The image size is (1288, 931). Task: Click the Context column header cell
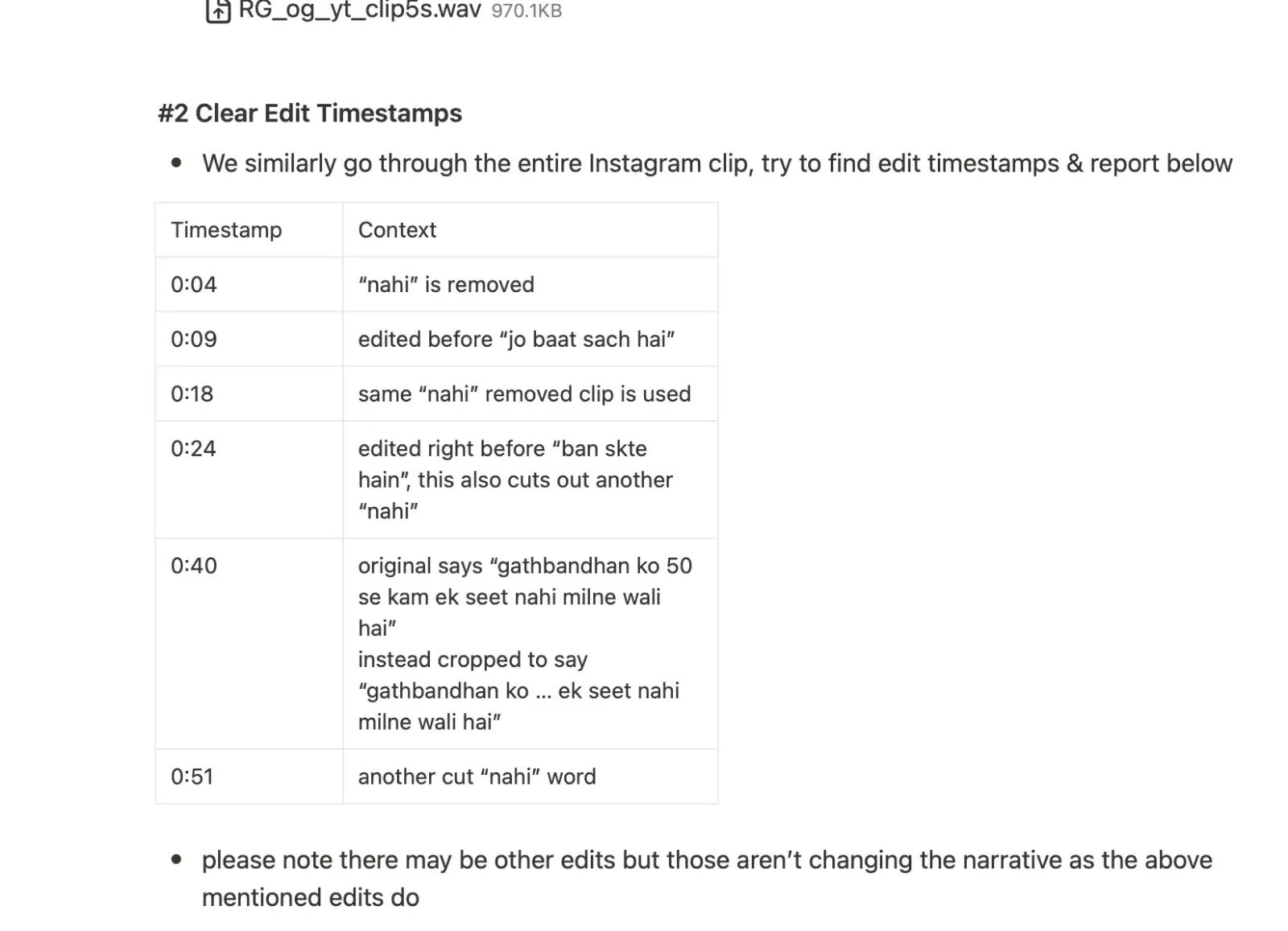(530, 230)
